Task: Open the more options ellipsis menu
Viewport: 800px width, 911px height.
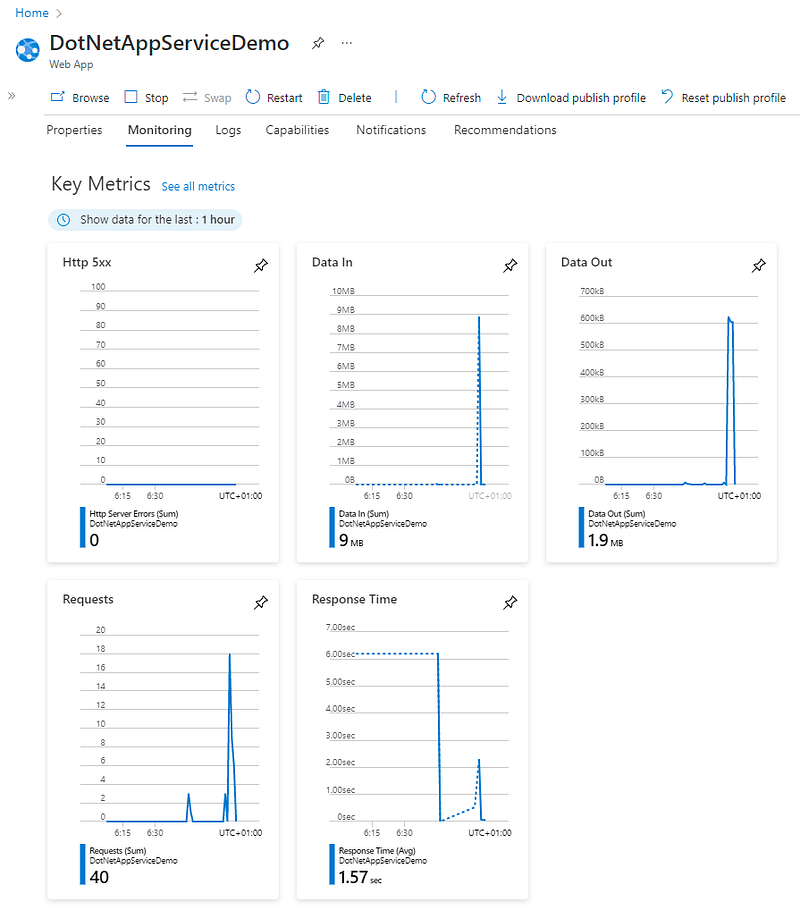Action: pyautogui.click(x=347, y=43)
